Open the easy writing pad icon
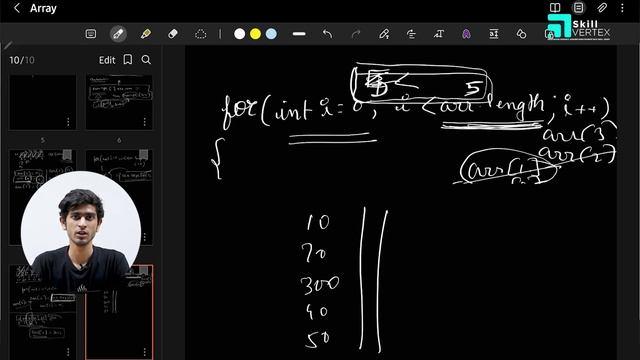This screenshot has width=640, height=360. [493, 34]
